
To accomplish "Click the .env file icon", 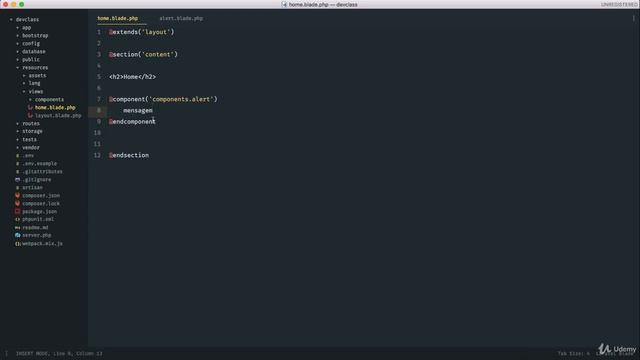I will pos(18,156).
